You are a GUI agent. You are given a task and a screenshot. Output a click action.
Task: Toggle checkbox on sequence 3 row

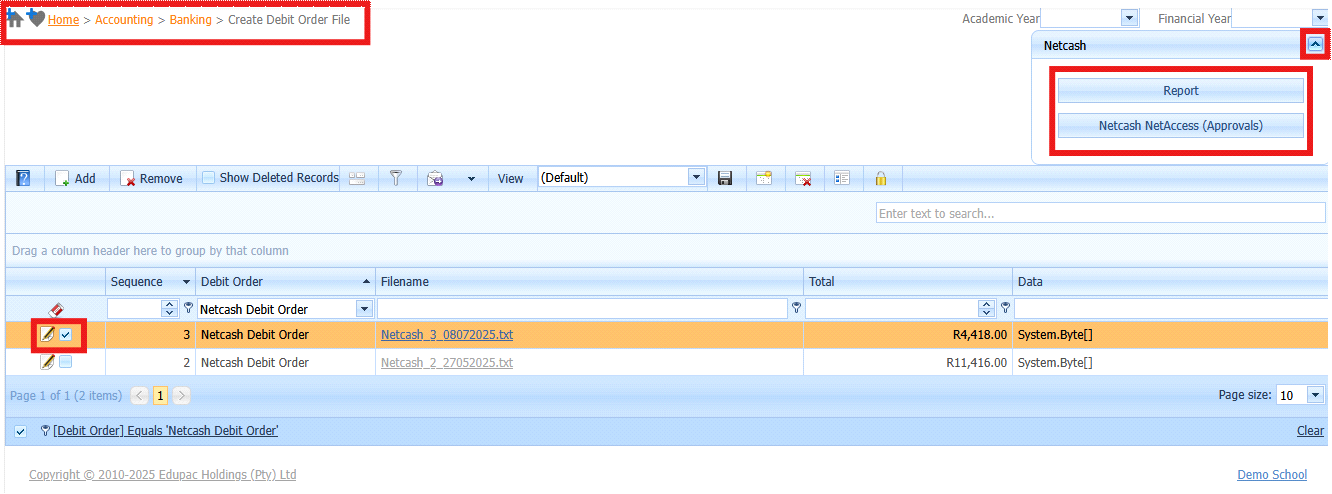pyautogui.click(x=66, y=334)
